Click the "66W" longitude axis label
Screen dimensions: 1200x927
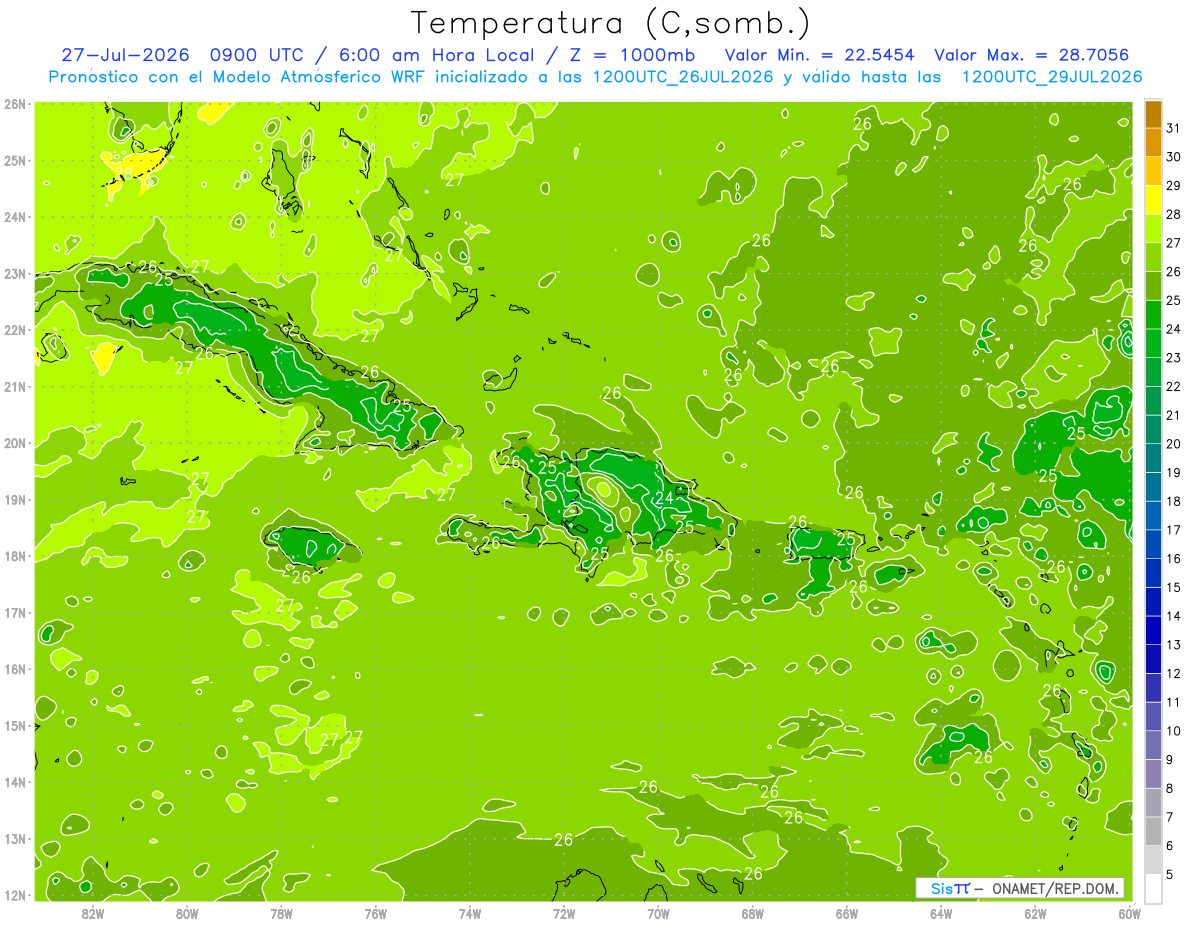coord(847,913)
